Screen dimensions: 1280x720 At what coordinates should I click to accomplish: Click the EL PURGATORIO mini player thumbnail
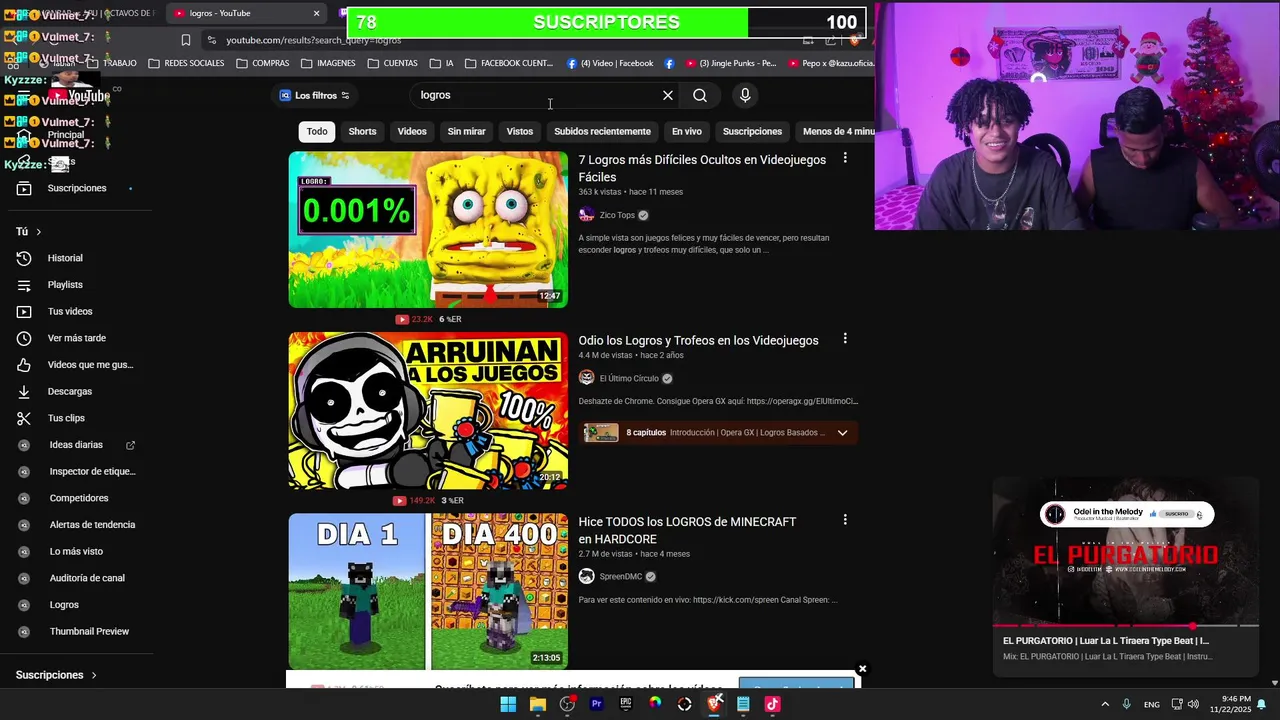pyautogui.click(x=1126, y=552)
